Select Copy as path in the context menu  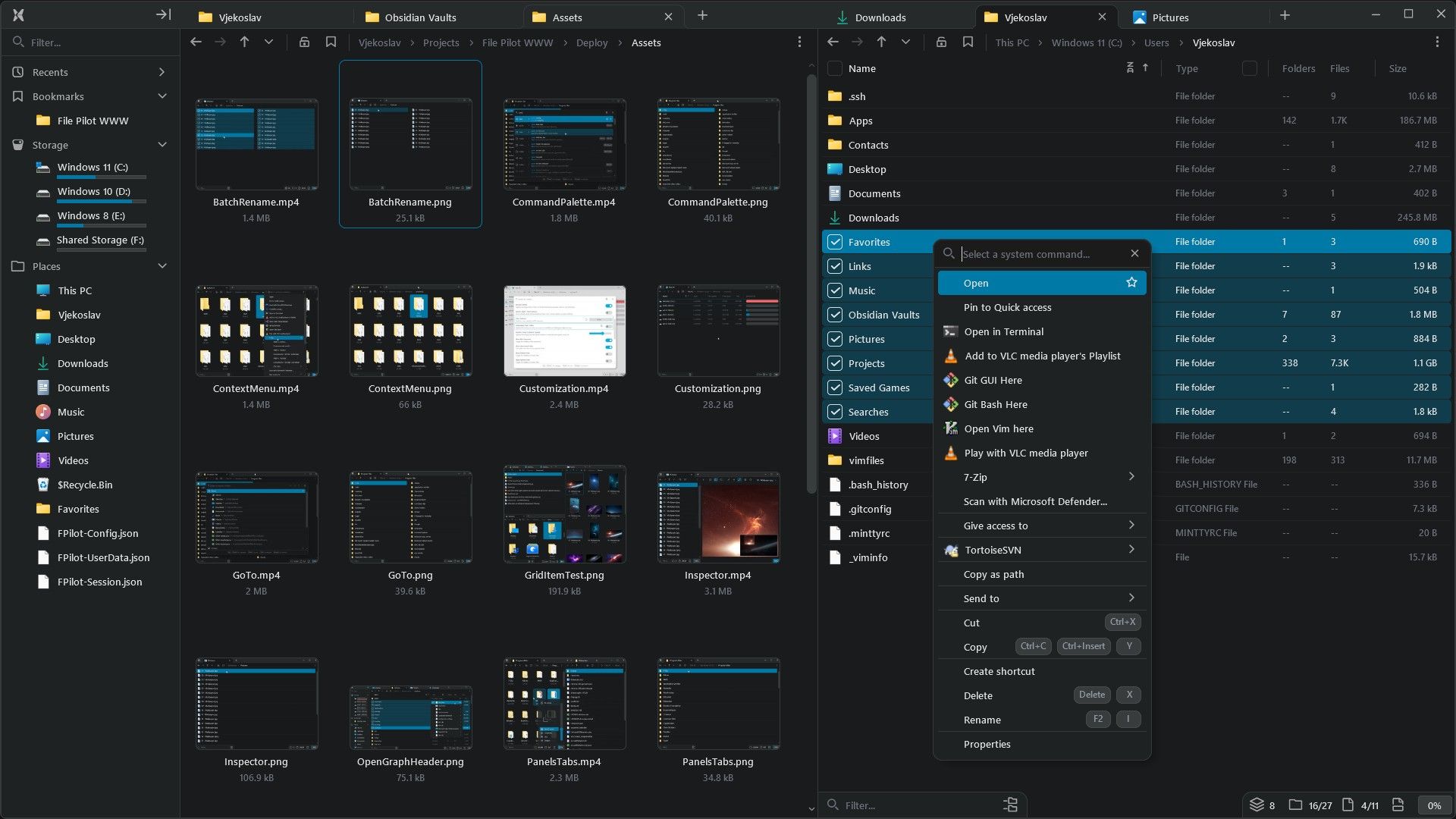992,574
